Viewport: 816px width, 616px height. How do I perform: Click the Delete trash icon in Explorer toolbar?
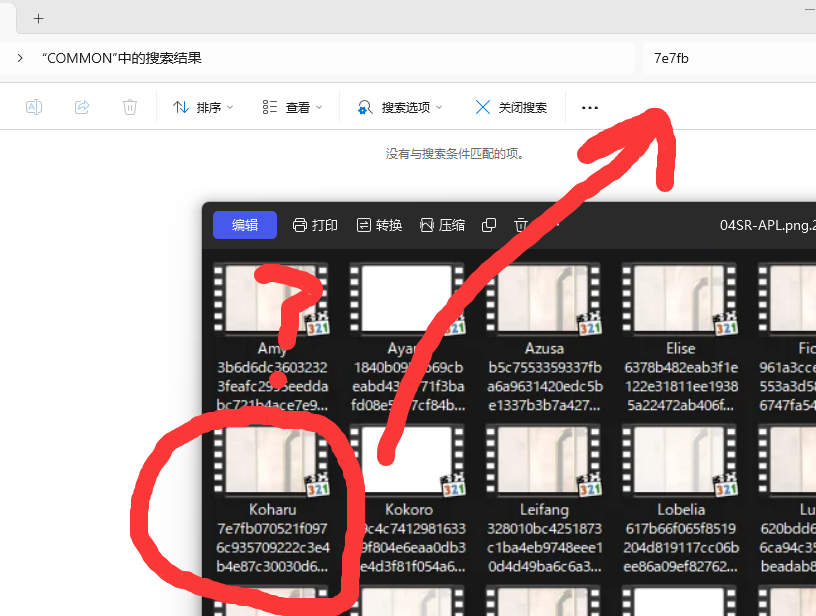(130, 107)
